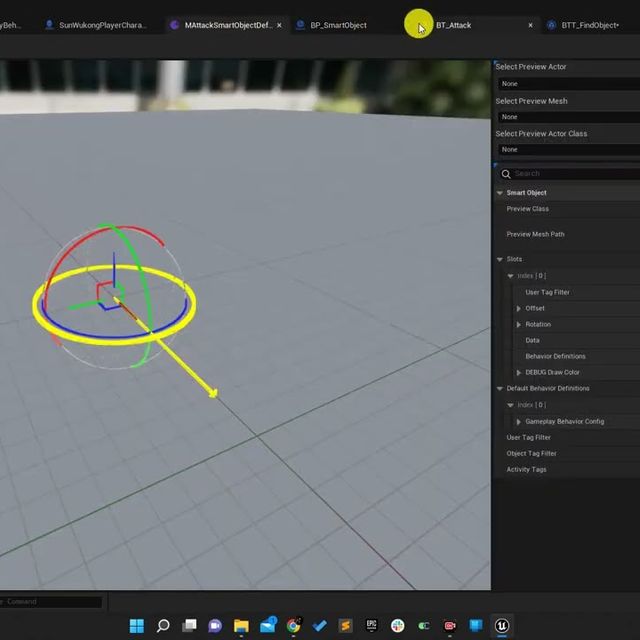Click the SunWukongPlayerChara tab icon
This screenshot has height=640, width=640.
coord(49,25)
